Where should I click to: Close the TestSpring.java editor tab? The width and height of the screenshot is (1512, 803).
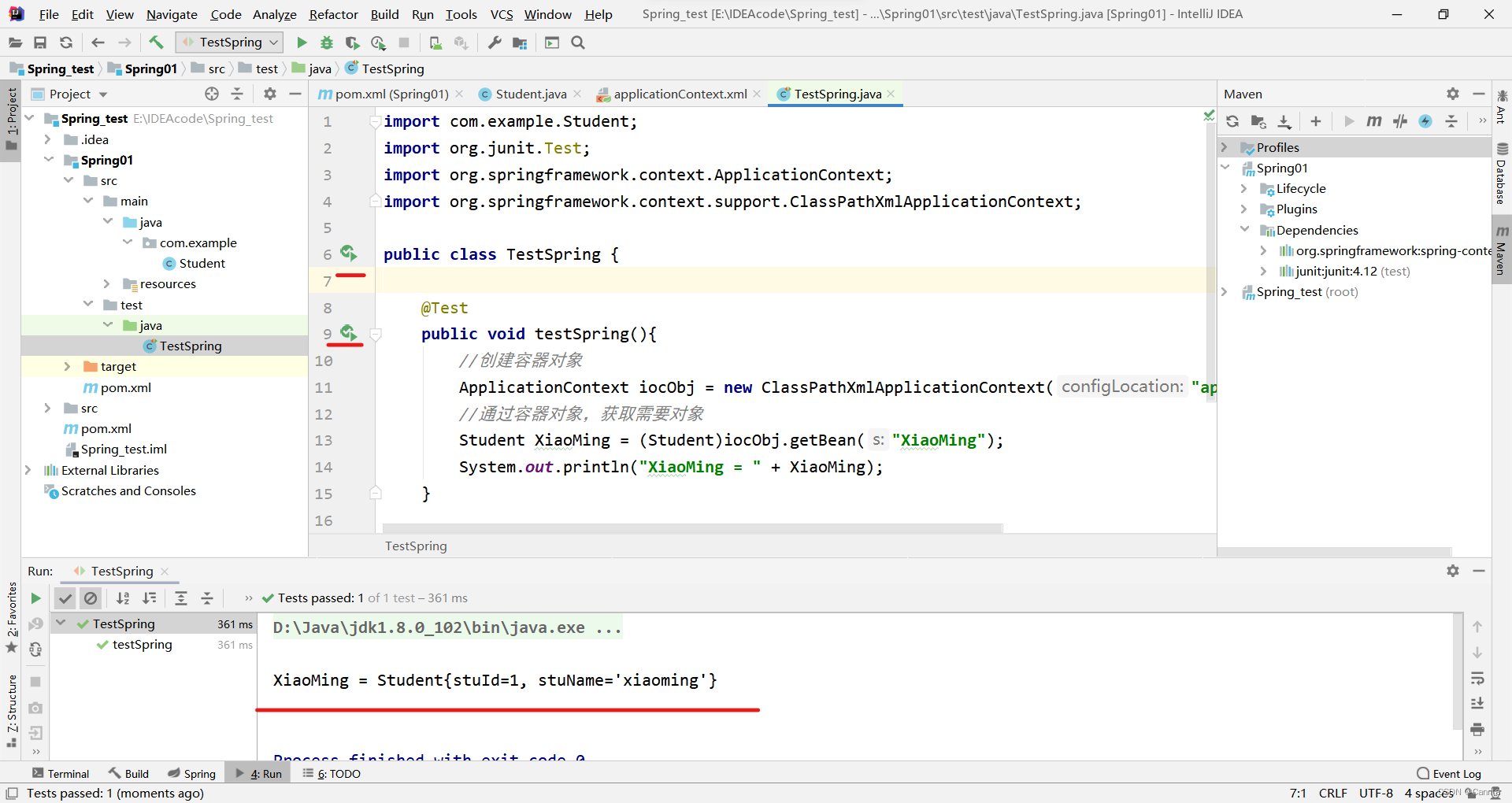[x=891, y=94]
